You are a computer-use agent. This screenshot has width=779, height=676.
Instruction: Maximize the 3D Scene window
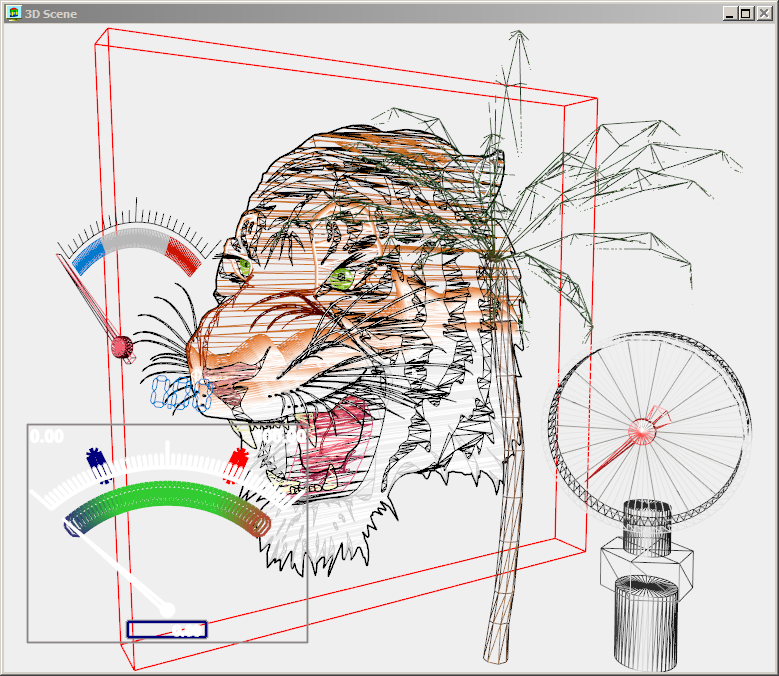[x=748, y=14]
